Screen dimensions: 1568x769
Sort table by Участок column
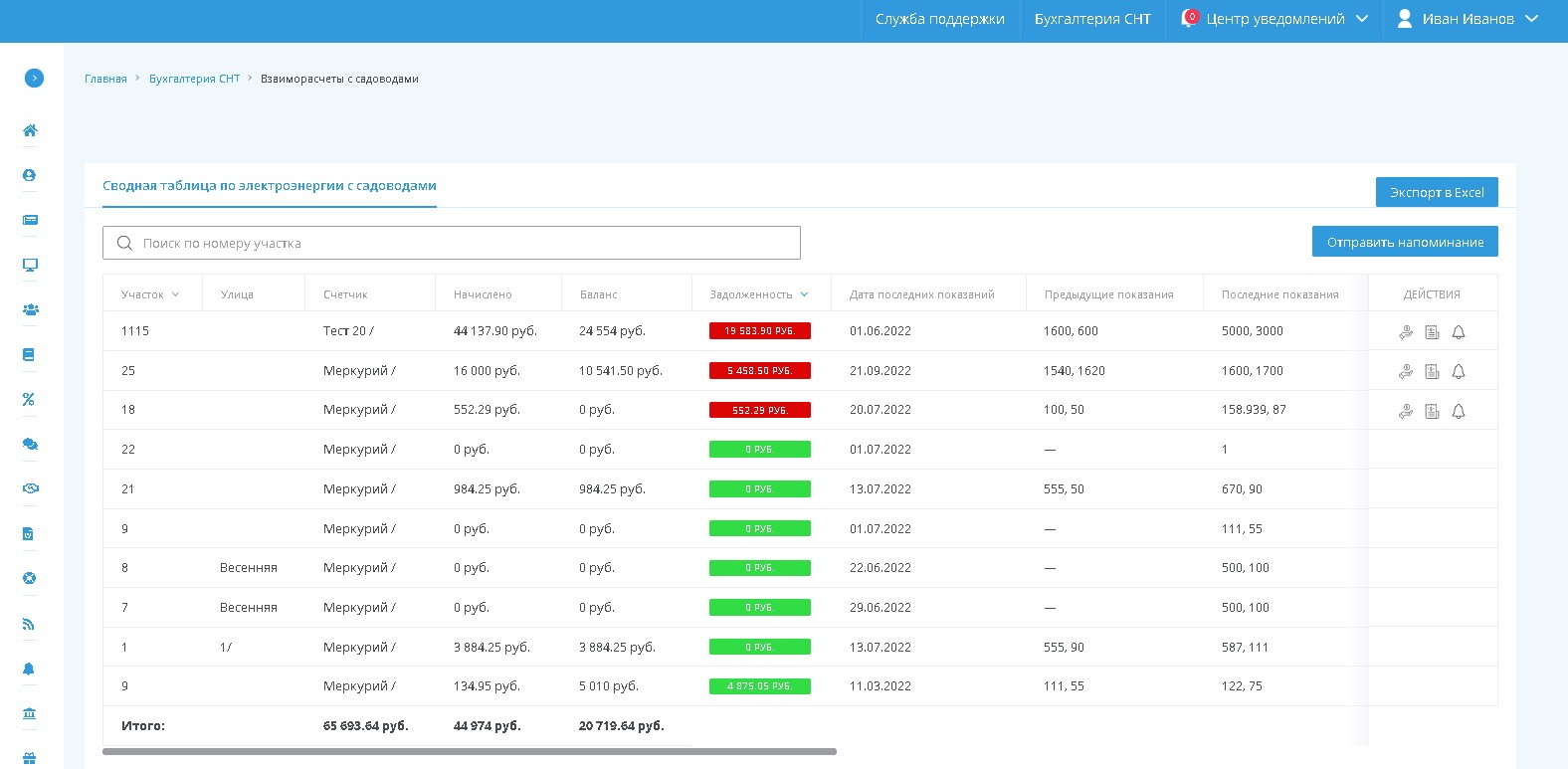[x=150, y=294]
